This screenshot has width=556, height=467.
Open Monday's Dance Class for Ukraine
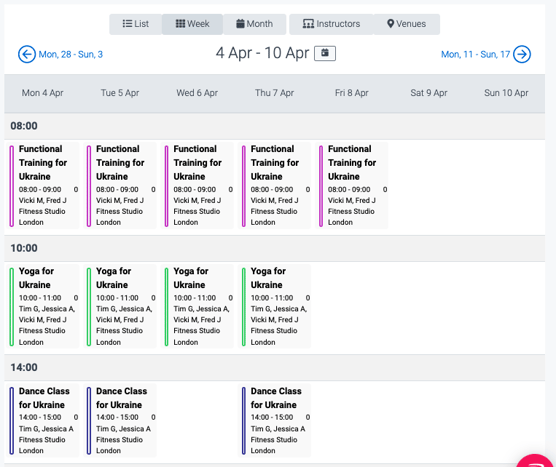pos(43,420)
